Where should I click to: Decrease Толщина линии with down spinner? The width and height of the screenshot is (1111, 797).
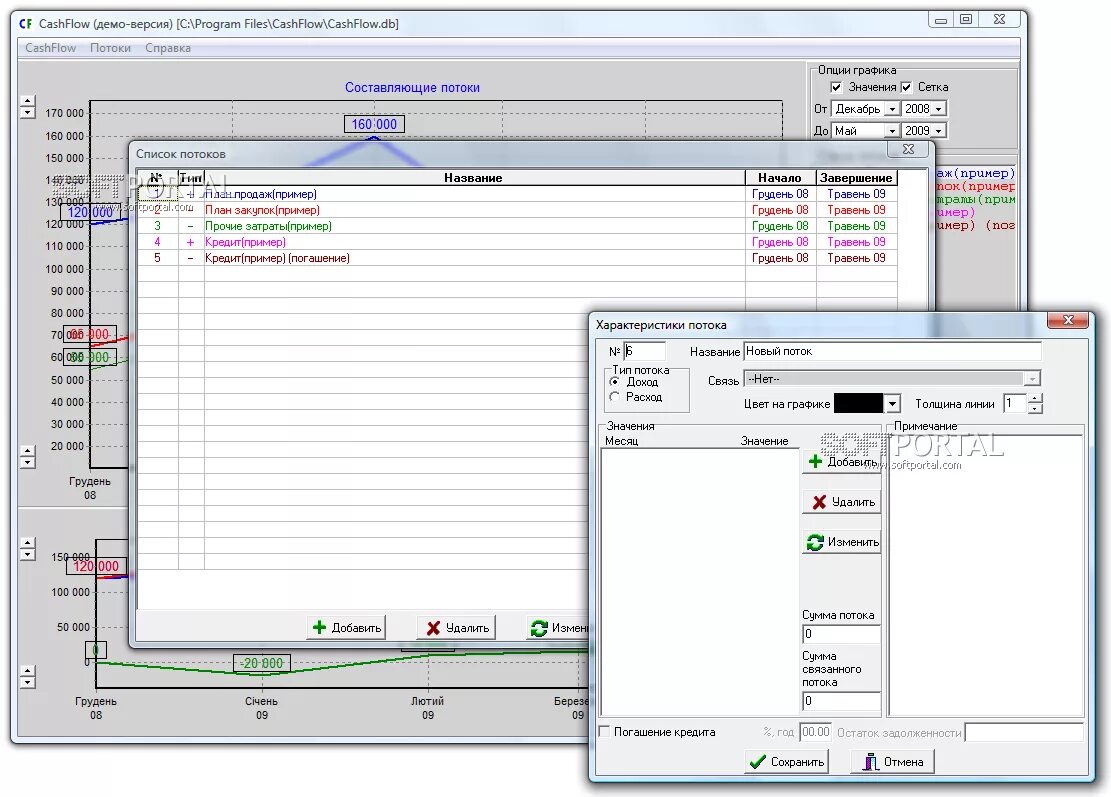coord(1035,409)
